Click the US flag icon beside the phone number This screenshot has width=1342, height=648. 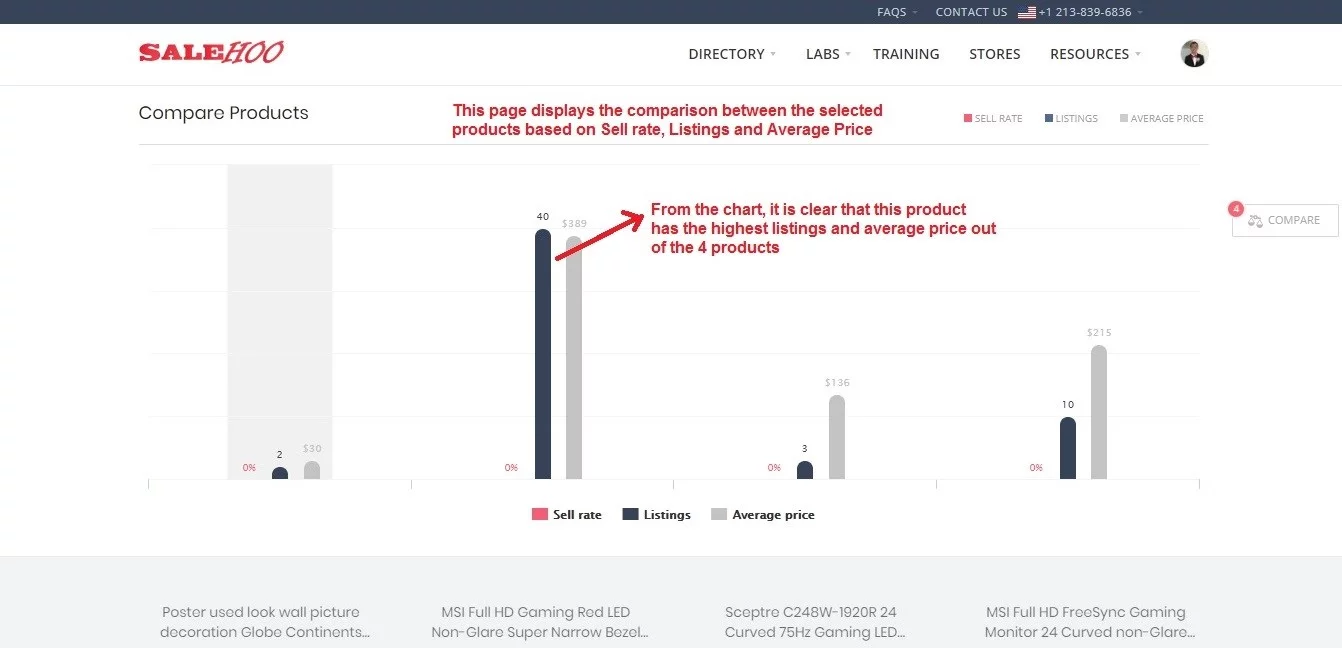[1026, 12]
